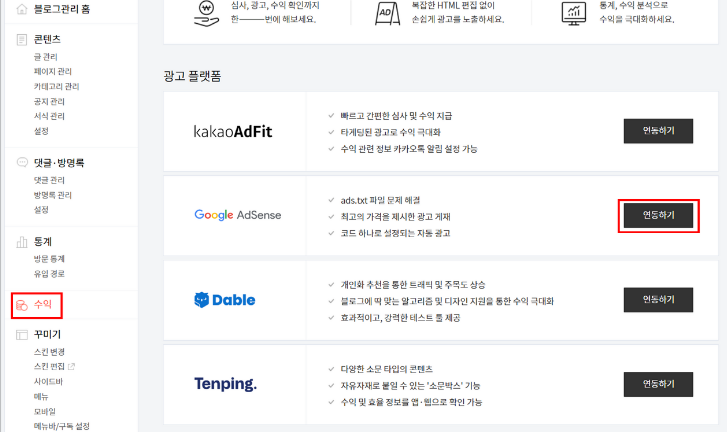Click the Dable logo
This screenshot has height=432, width=727.
(x=224, y=300)
